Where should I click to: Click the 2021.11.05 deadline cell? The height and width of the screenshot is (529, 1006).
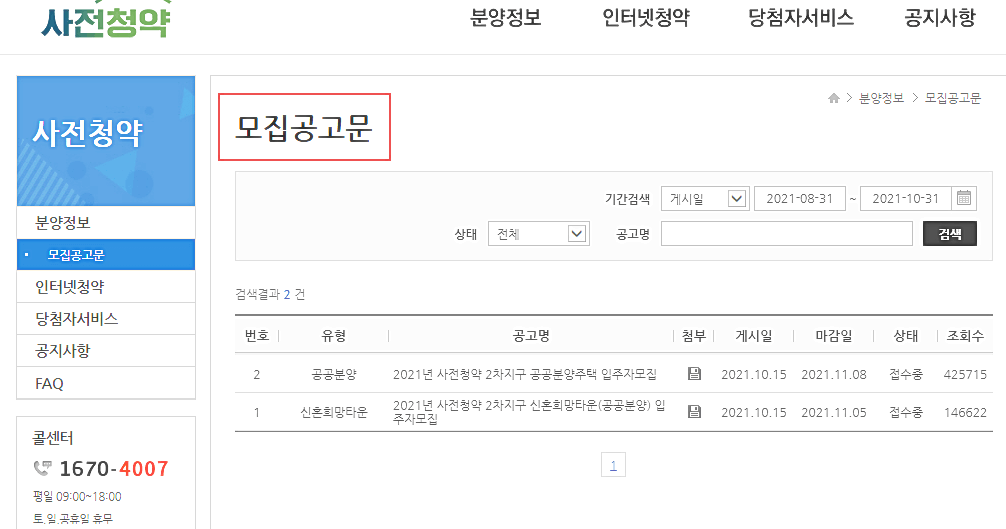pyautogui.click(x=834, y=412)
